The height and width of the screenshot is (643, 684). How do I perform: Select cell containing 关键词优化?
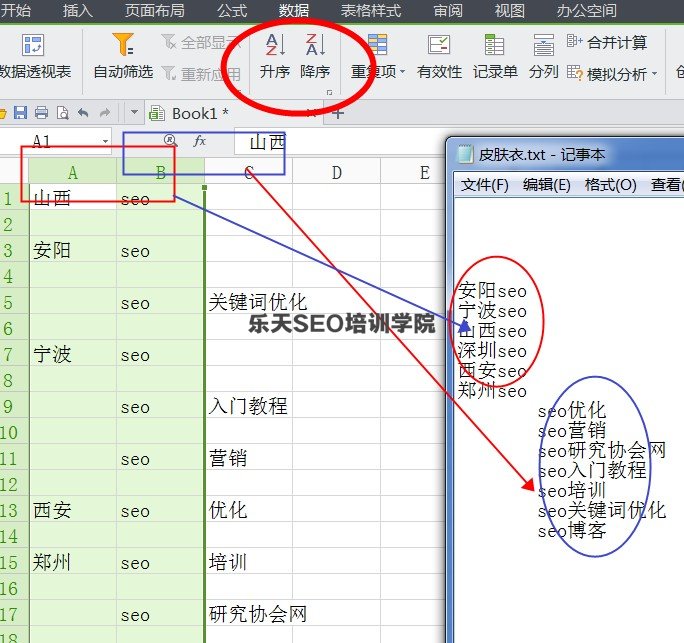click(249, 302)
